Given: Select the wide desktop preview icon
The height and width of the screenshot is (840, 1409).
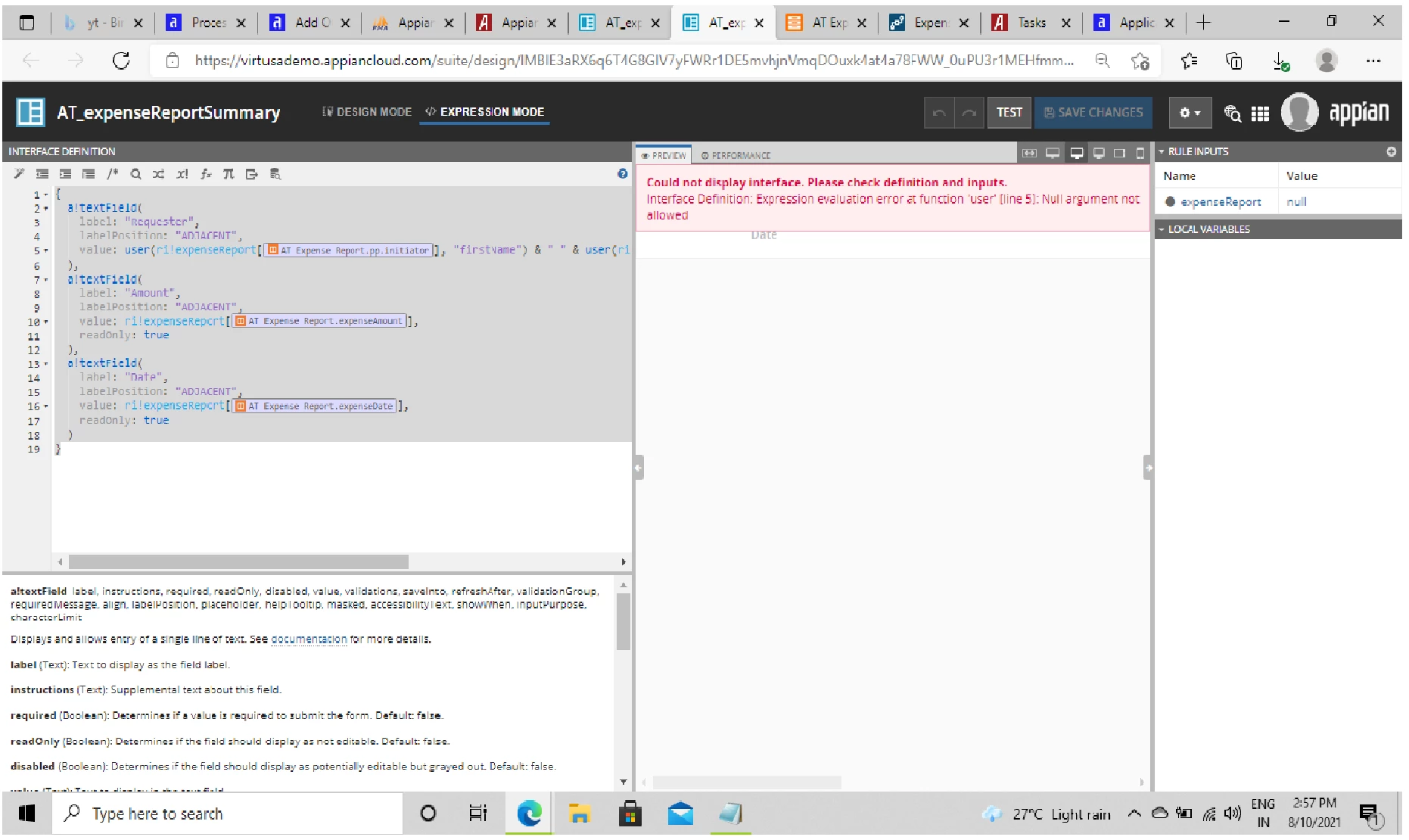Looking at the screenshot, I should (1053, 153).
